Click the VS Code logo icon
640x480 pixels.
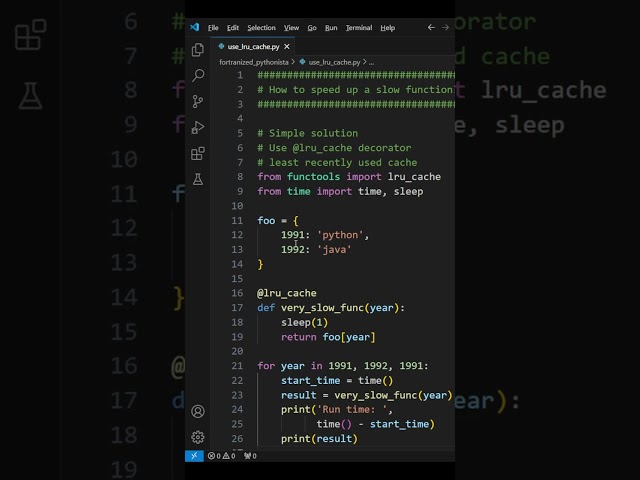(x=194, y=27)
